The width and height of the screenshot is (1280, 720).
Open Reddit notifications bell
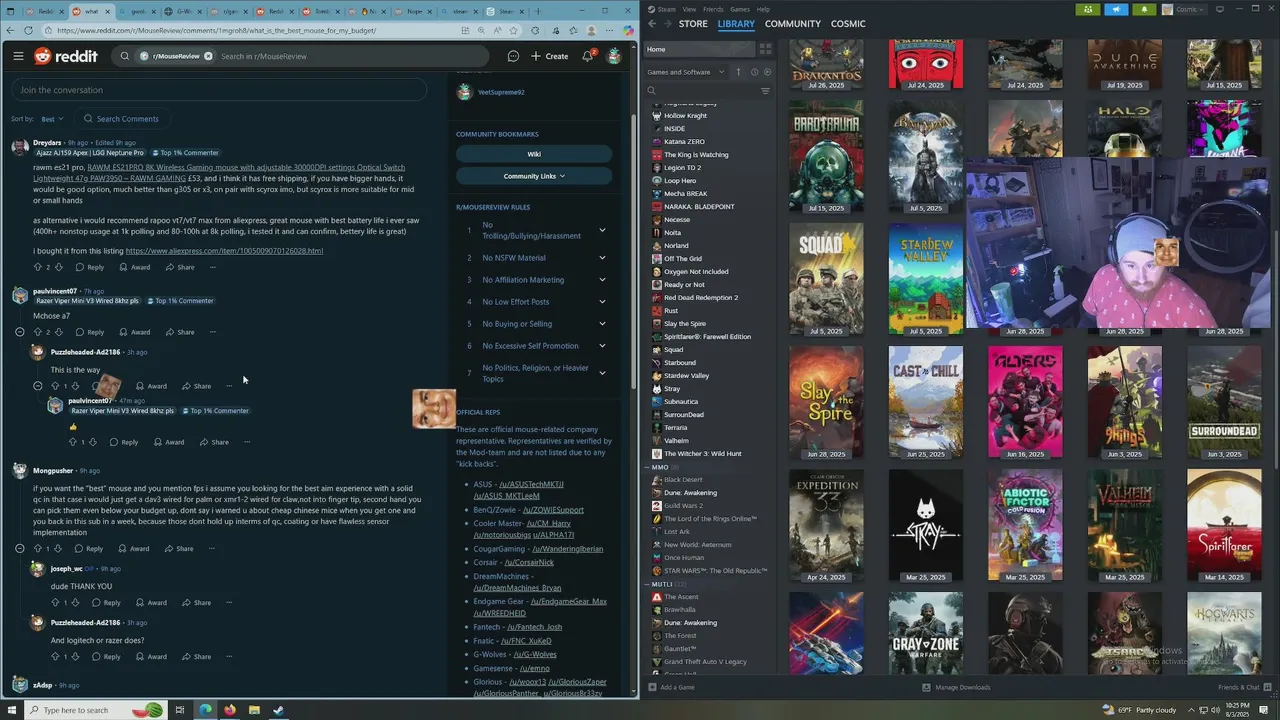pyautogui.click(x=587, y=56)
